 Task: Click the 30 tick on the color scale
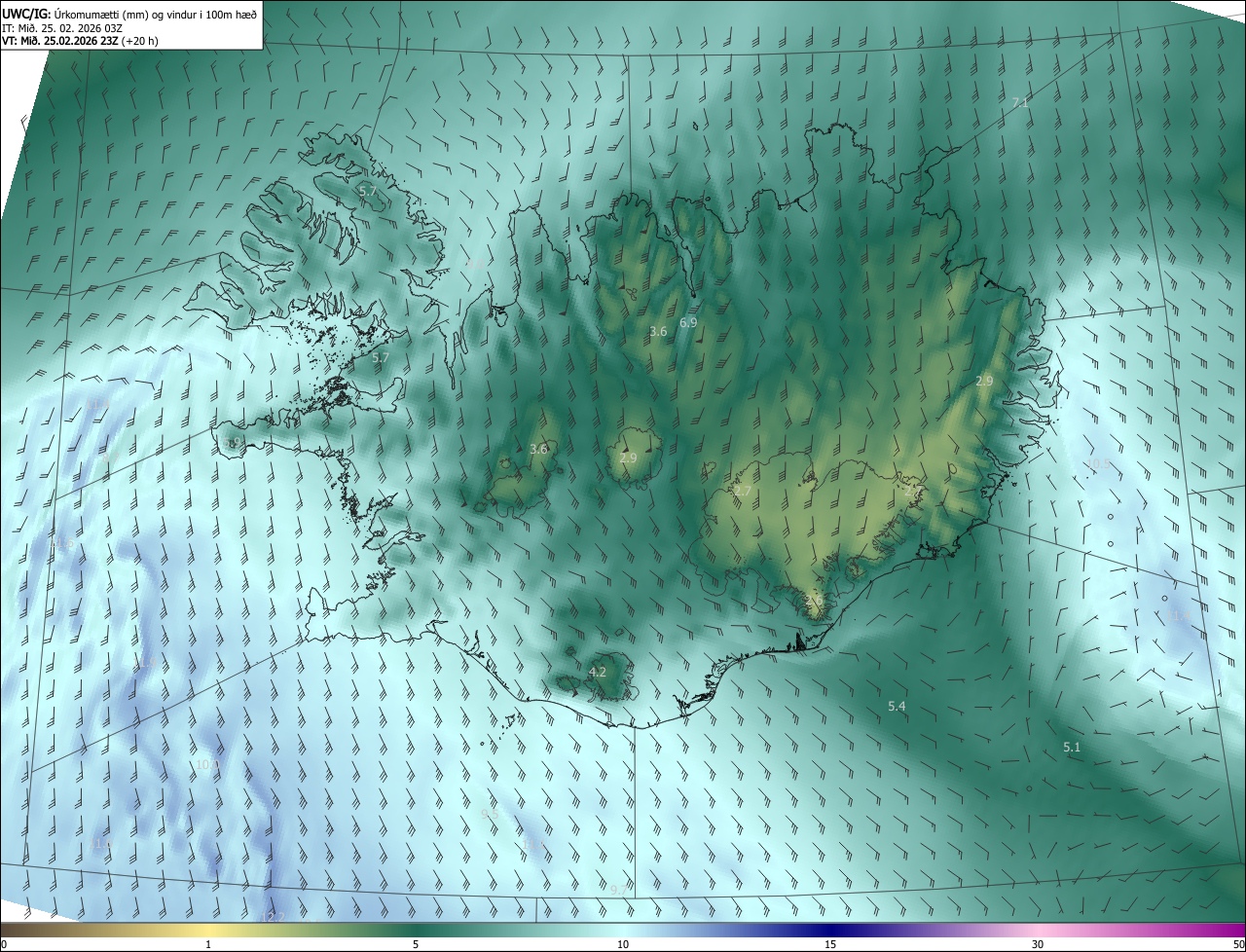click(1038, 944)
